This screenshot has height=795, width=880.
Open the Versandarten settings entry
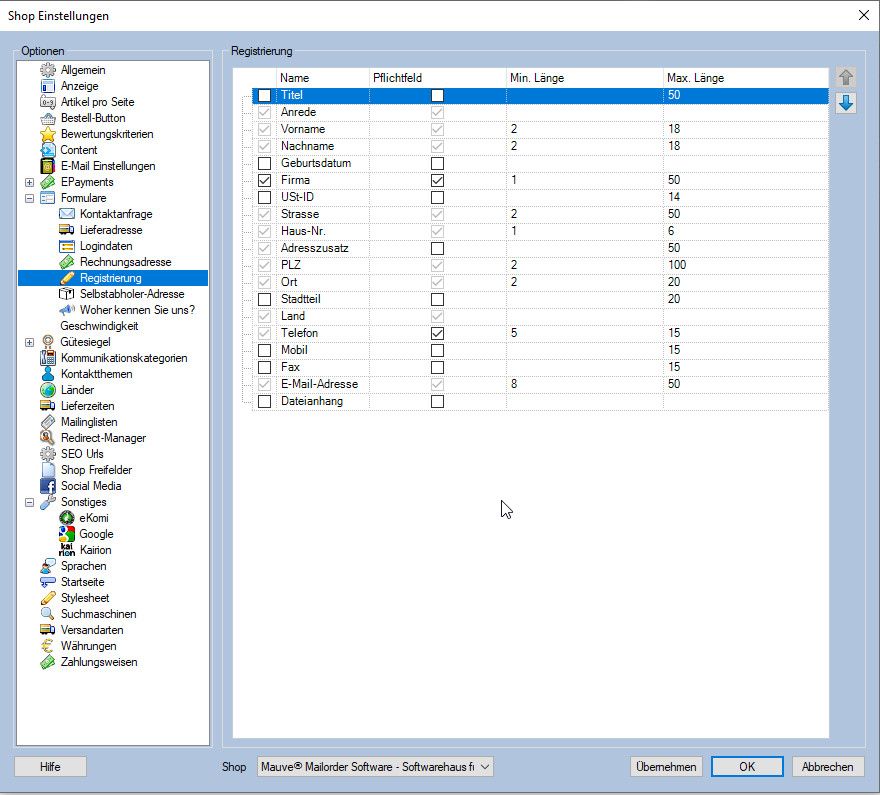click(92, 630)
